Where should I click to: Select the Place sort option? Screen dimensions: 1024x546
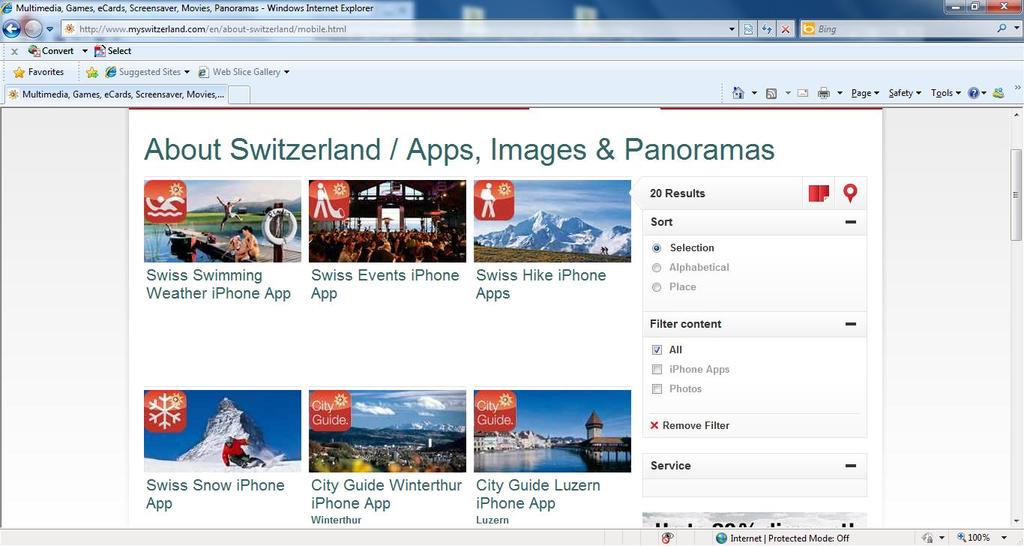[657, 287]
